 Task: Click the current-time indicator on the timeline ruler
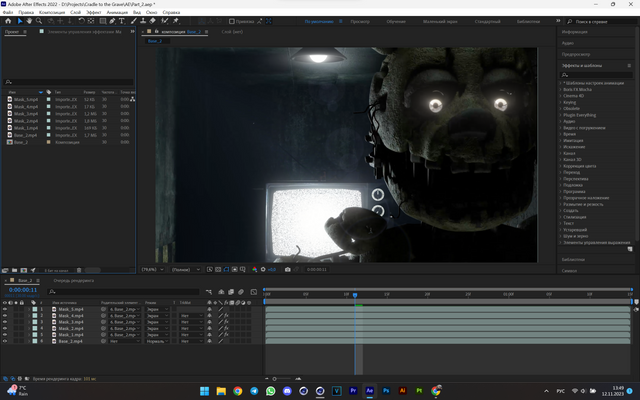tap(355, 295)
